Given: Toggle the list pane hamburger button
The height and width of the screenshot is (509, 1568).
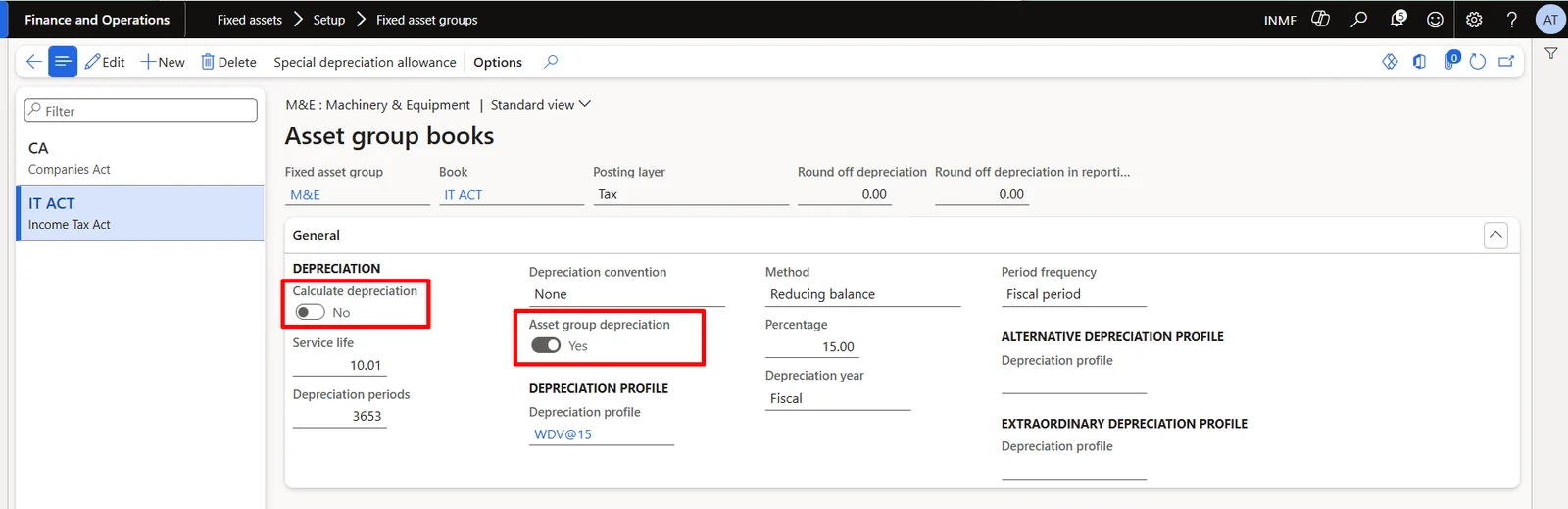Looking at the screenshot, I should click(63, 62).
